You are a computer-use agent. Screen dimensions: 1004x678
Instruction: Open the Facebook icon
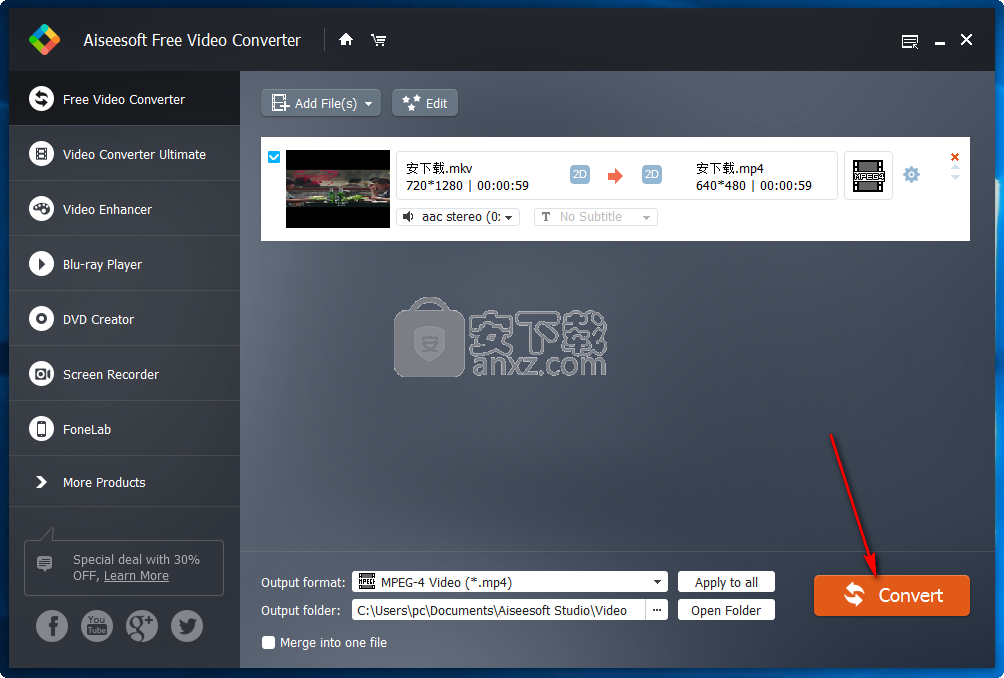point(52,626)
